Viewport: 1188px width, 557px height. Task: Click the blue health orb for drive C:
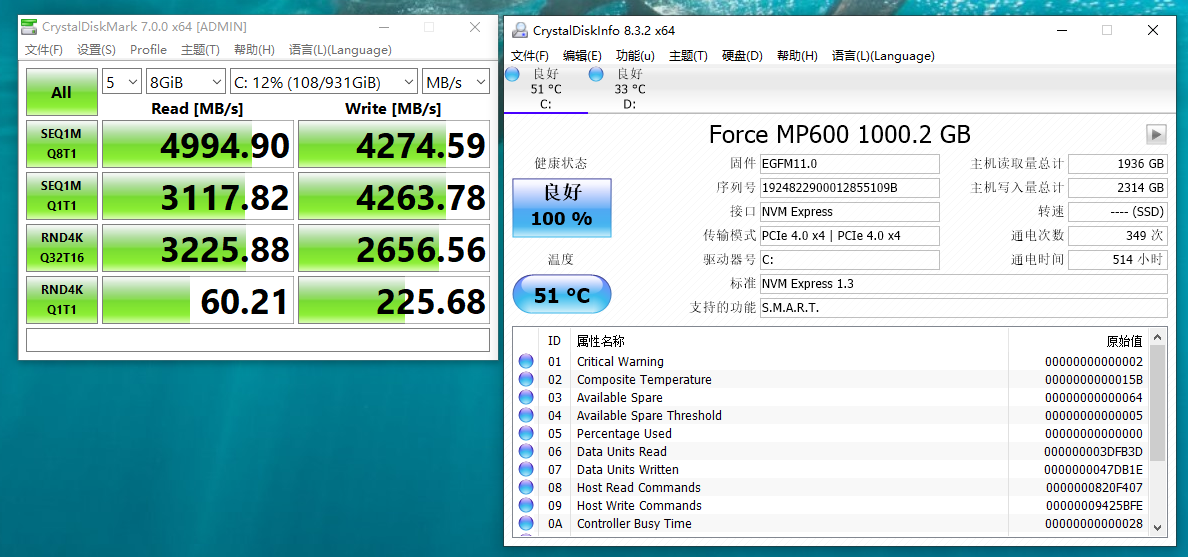(x=512, y=74)
